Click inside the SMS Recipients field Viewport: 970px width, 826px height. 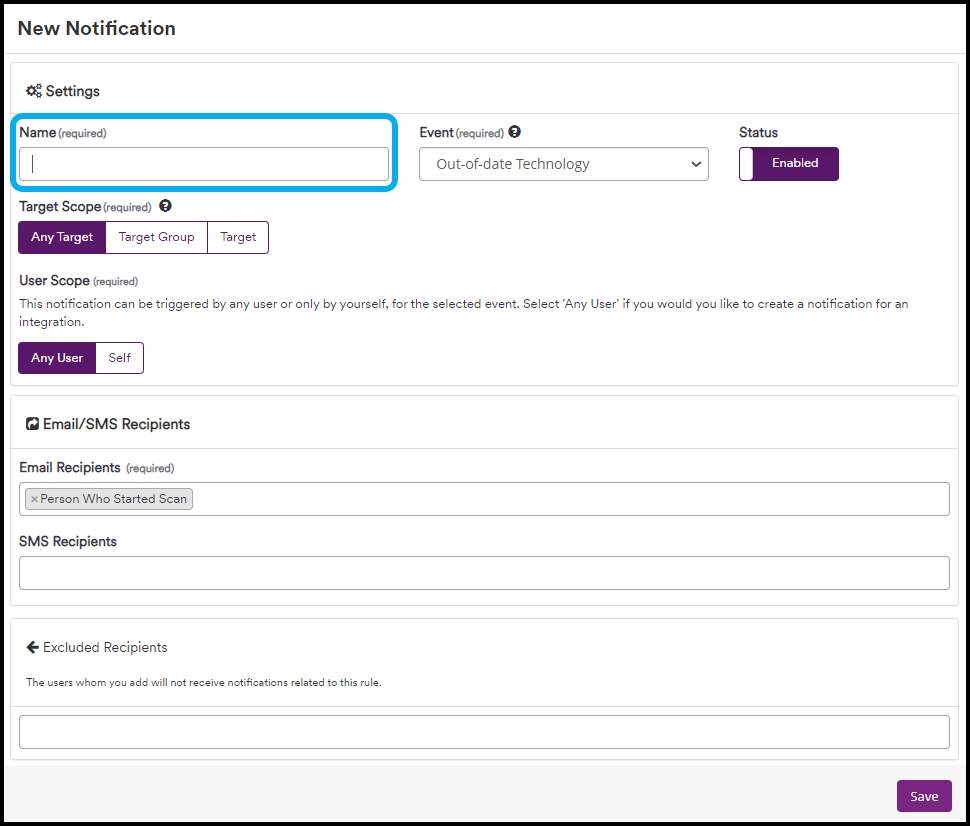484,572
